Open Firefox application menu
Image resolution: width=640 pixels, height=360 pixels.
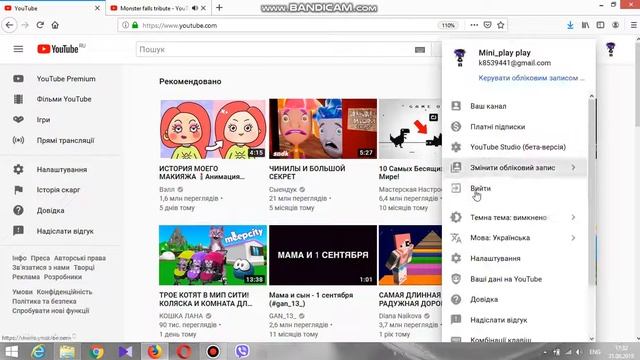click(634, 25)
